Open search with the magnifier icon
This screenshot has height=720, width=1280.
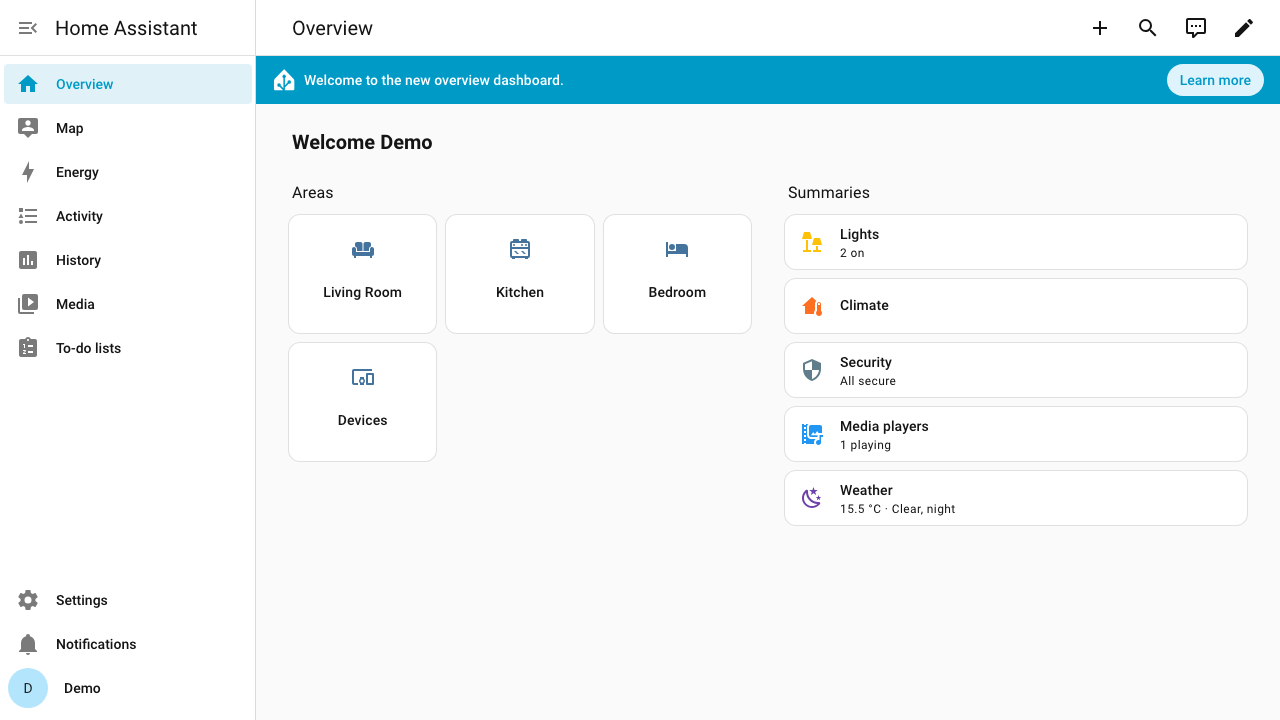(1148, 28)
